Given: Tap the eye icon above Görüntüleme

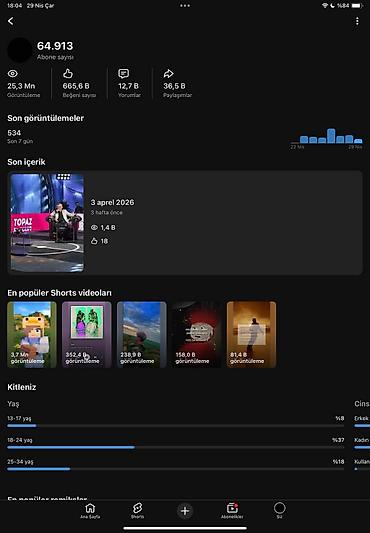Looking at the screenshot, I should 13,73.
